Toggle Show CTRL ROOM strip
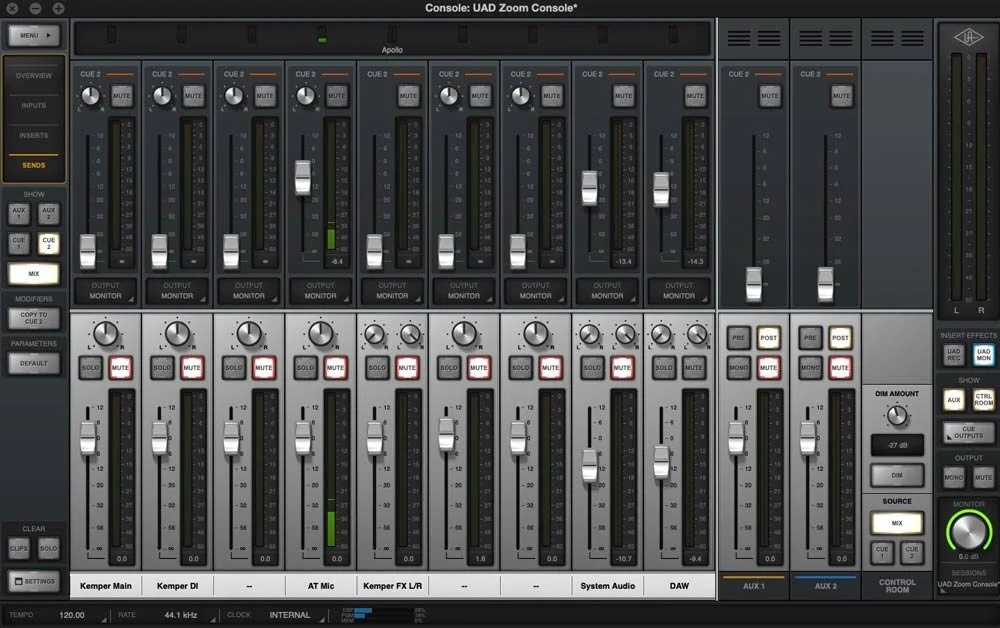Image resolution: width=1000 pixels, height=628 pixels. point(983,400)
